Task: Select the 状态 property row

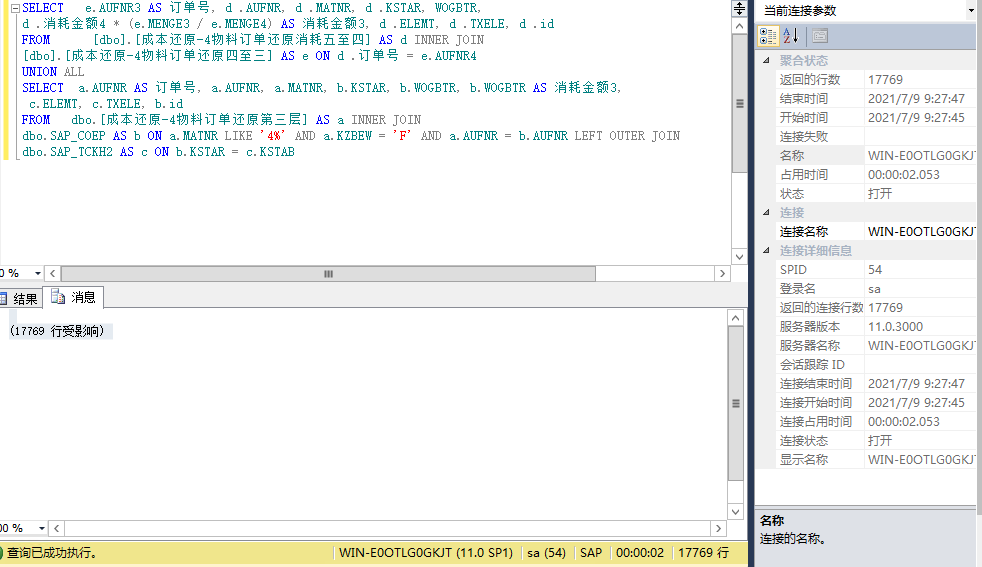Action: [x=876, y=193]
